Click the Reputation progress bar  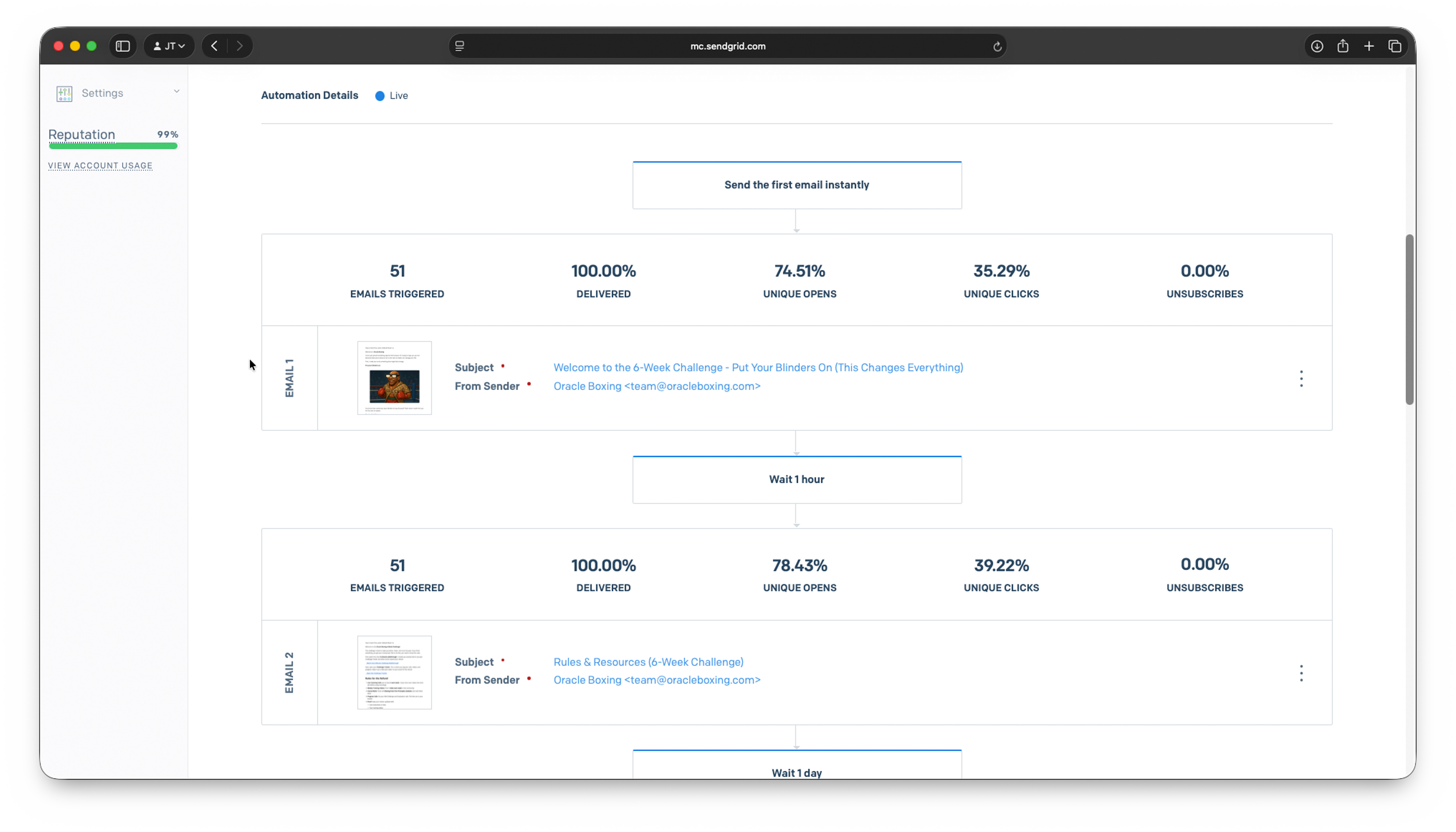113,146
